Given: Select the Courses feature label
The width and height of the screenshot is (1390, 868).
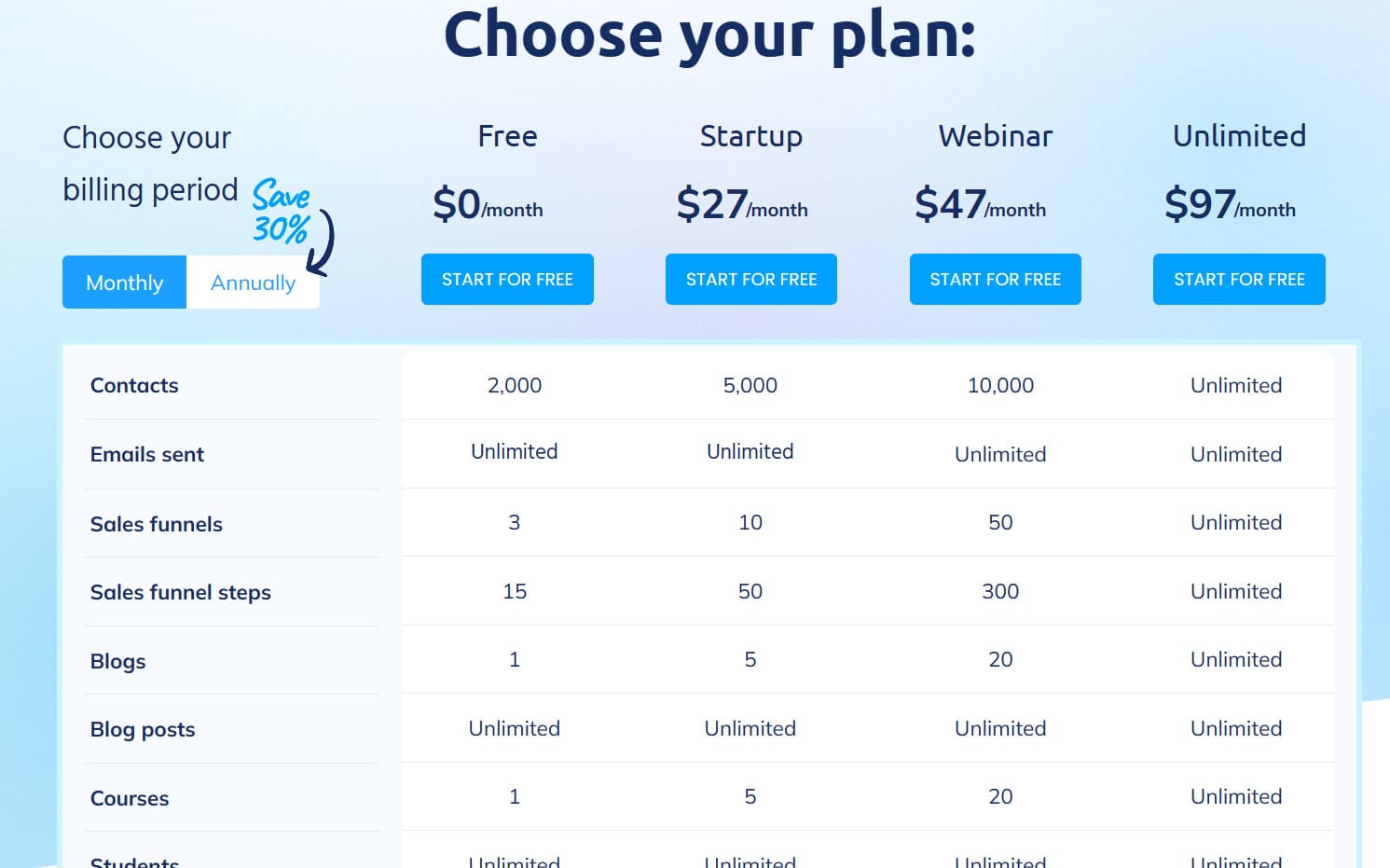Looking at the screenshot, I should [x=130, y=798].
